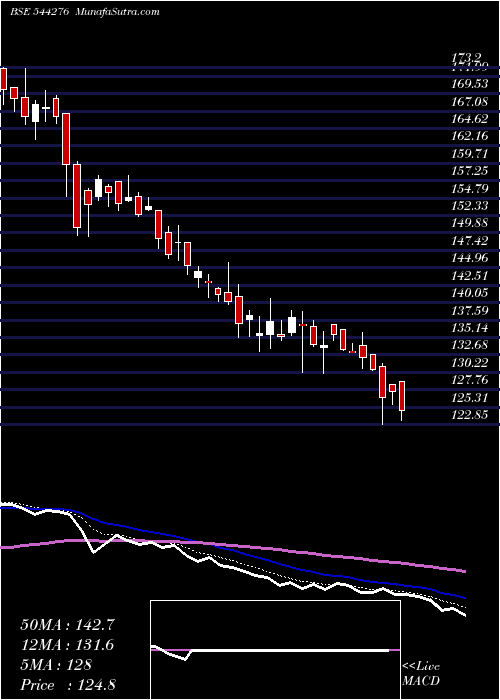Click the '<<Live MACD' label

(x=421, y=674)
